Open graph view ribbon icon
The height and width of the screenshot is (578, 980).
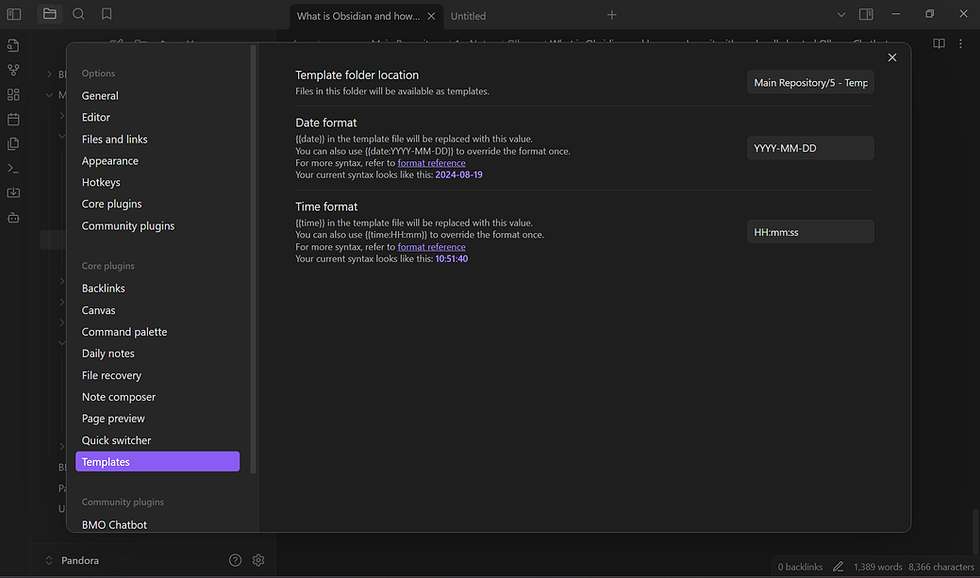[x=13, y=70]
